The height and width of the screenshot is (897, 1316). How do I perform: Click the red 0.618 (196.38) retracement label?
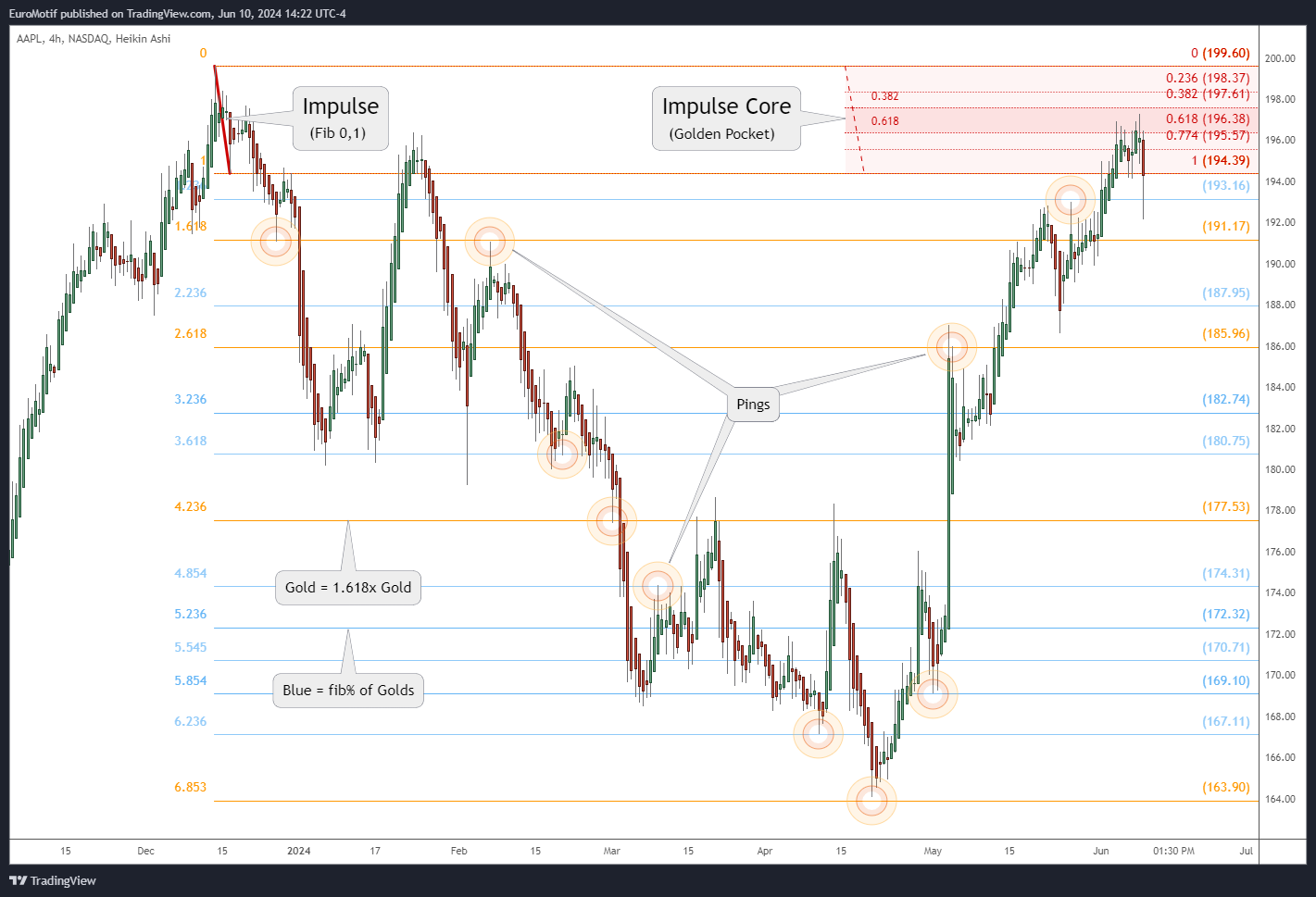(x=1208, y=118)
